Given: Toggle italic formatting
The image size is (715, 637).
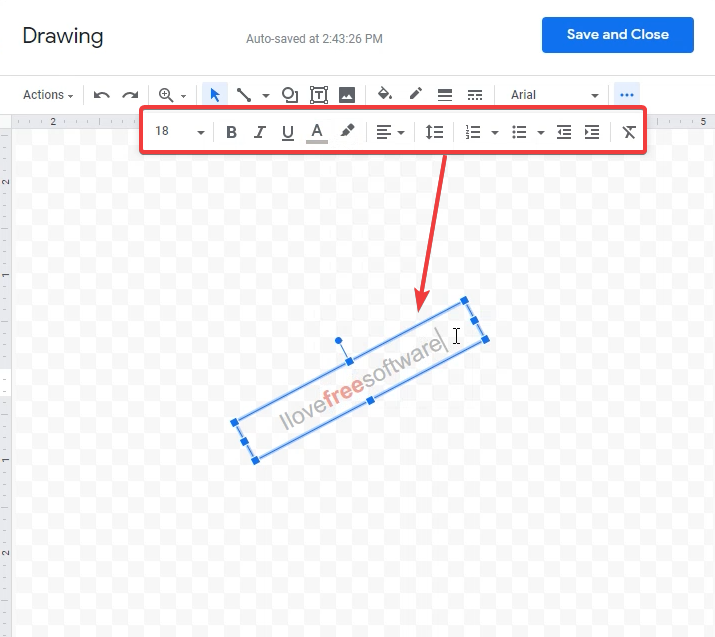Looking at the screenshot, I should tap(259, 132).
